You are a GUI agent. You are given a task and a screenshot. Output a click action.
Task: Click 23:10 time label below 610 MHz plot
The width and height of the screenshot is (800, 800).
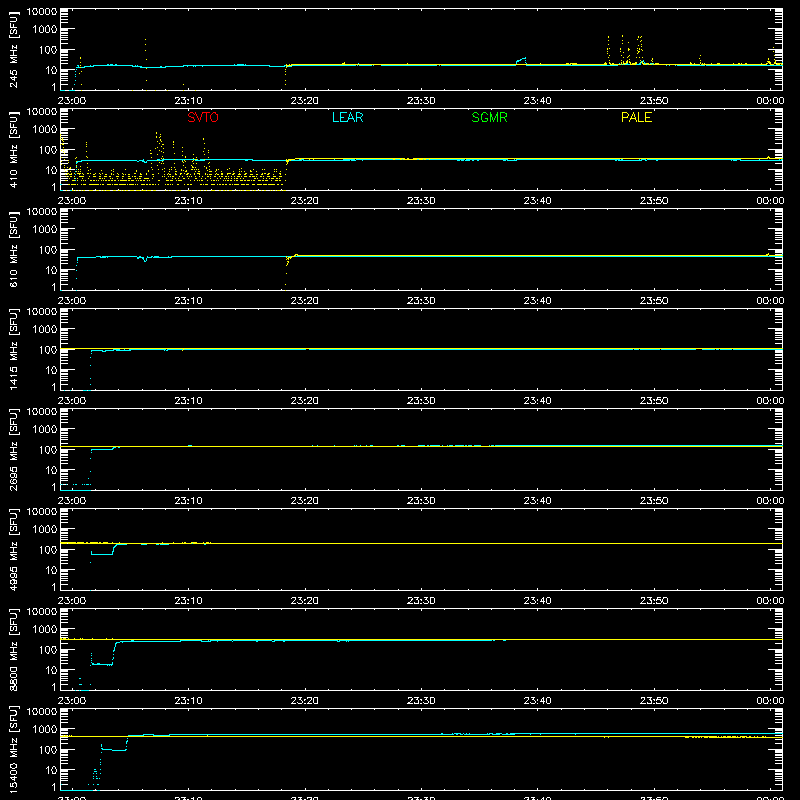(188, 301)
